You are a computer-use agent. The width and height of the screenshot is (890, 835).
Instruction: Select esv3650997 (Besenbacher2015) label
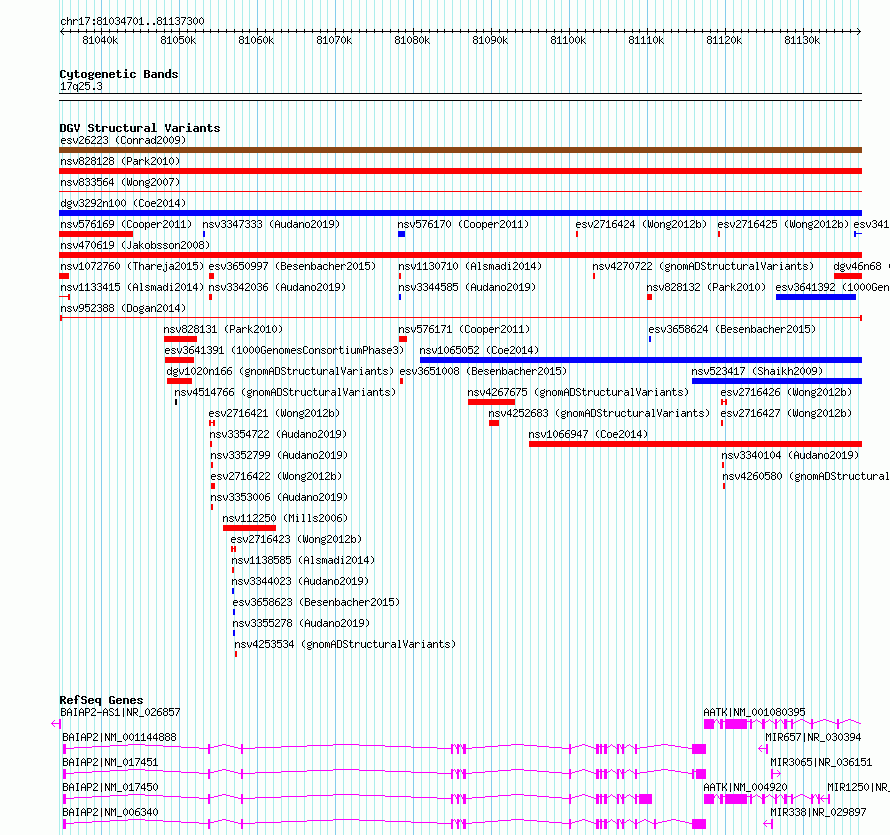tap(292, 266)
